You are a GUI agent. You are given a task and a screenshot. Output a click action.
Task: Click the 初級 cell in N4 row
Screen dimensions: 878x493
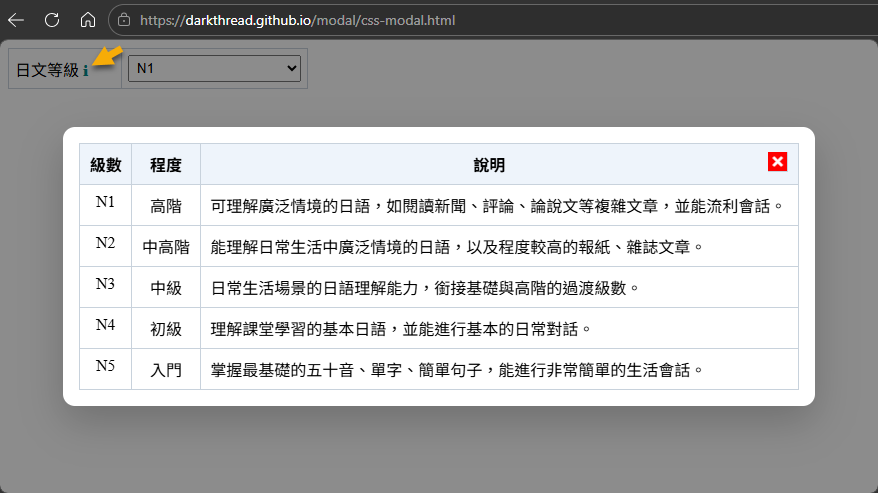point(166,329)
